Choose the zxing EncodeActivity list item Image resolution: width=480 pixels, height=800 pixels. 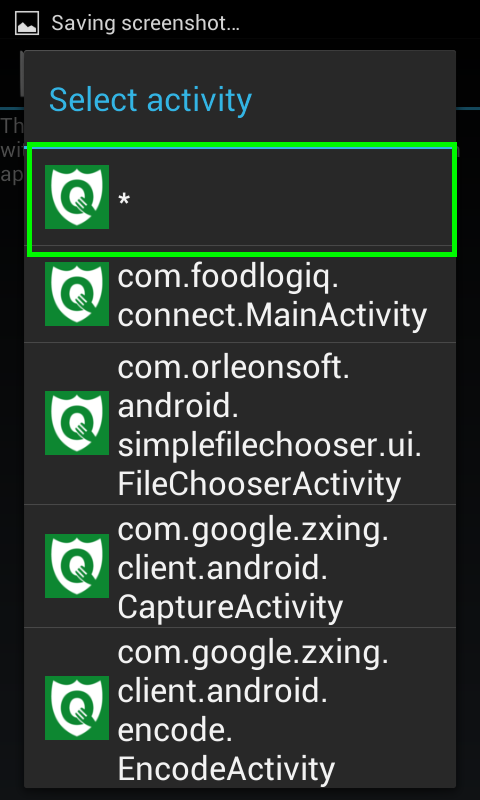(240, 708)
